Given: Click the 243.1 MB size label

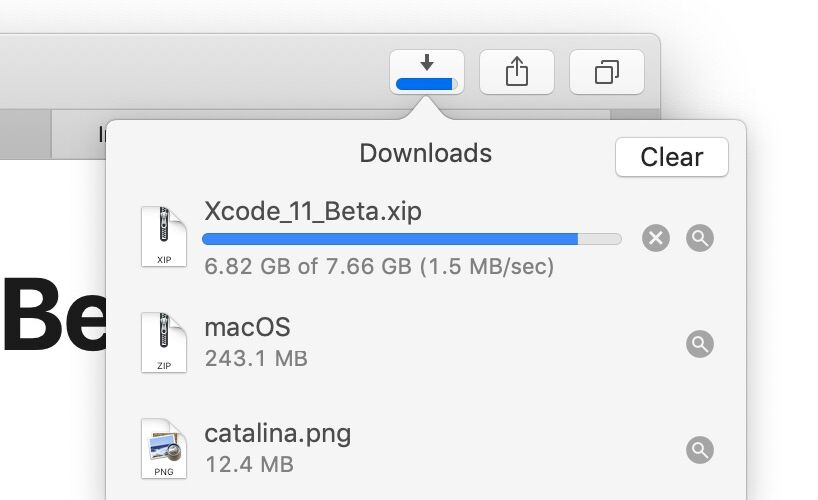Looking at the screenshot, I should point(256,359).
